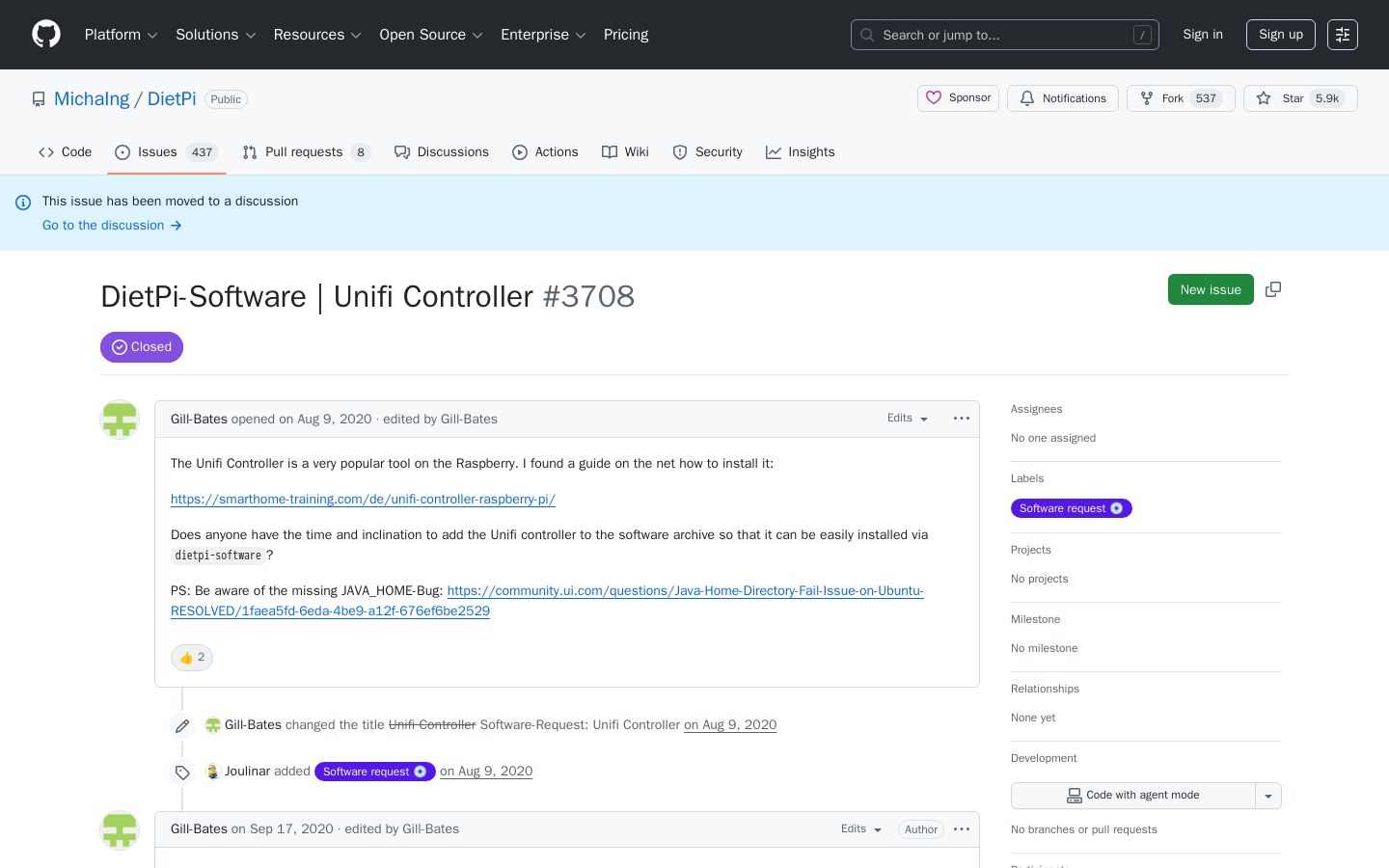The image size is (1389, 868).
Task: Open the Pricing page
Action: 626,35
